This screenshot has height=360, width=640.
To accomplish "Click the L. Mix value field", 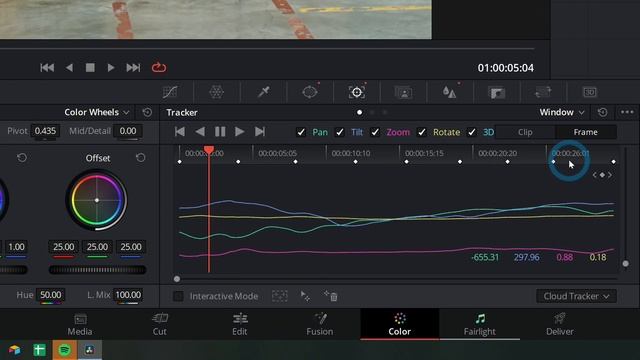I will (x=128, y=295).
